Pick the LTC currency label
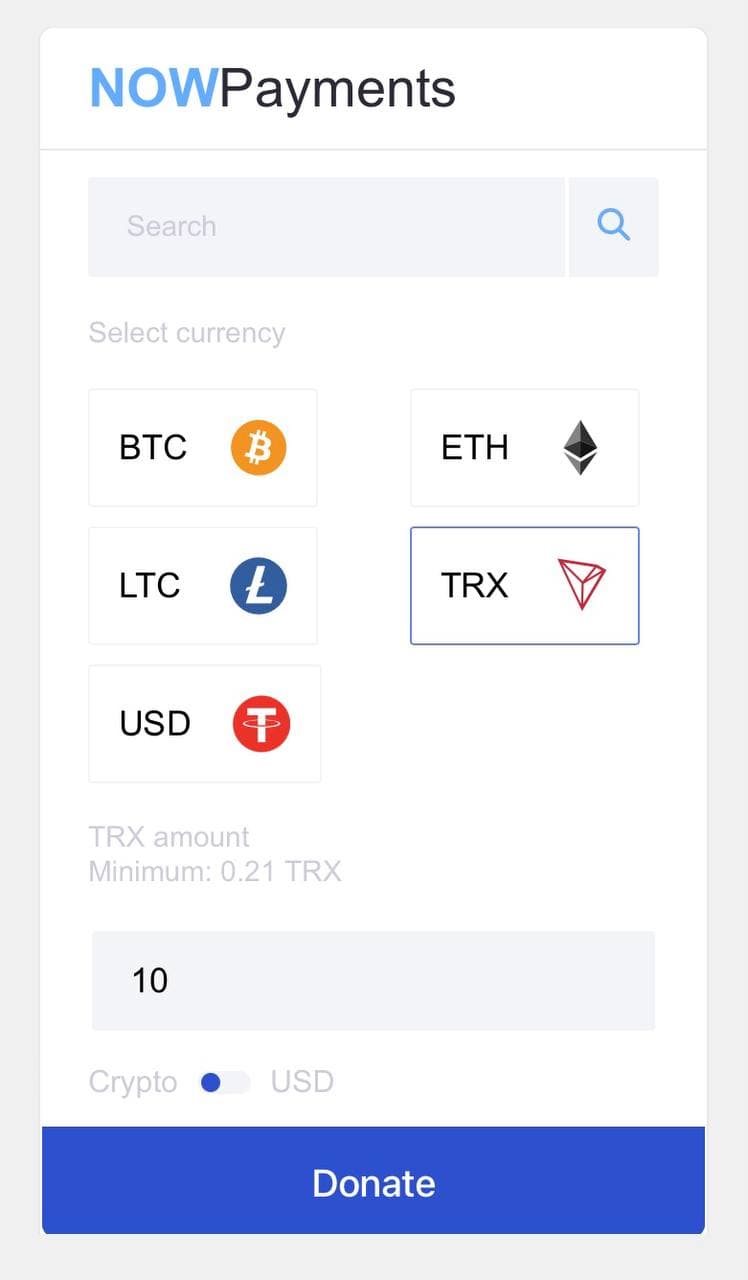The width and height of the screenshot is (748, 1280). [x=150, y=585]
